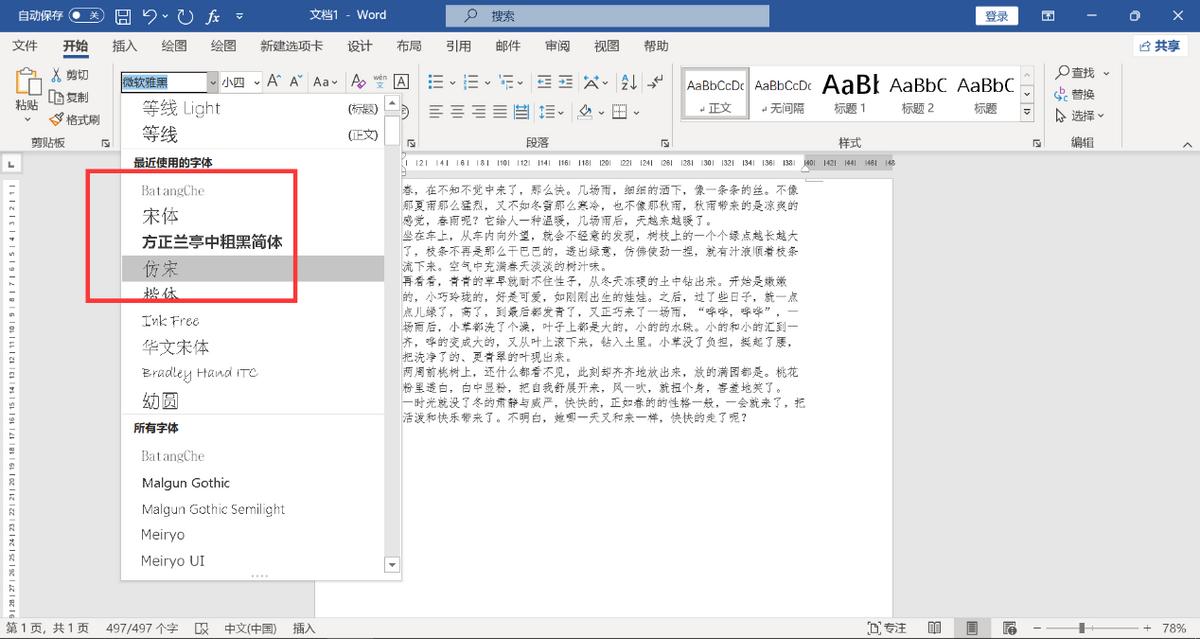Expand the borders dropdown arrow

click(x=636, y=112)
